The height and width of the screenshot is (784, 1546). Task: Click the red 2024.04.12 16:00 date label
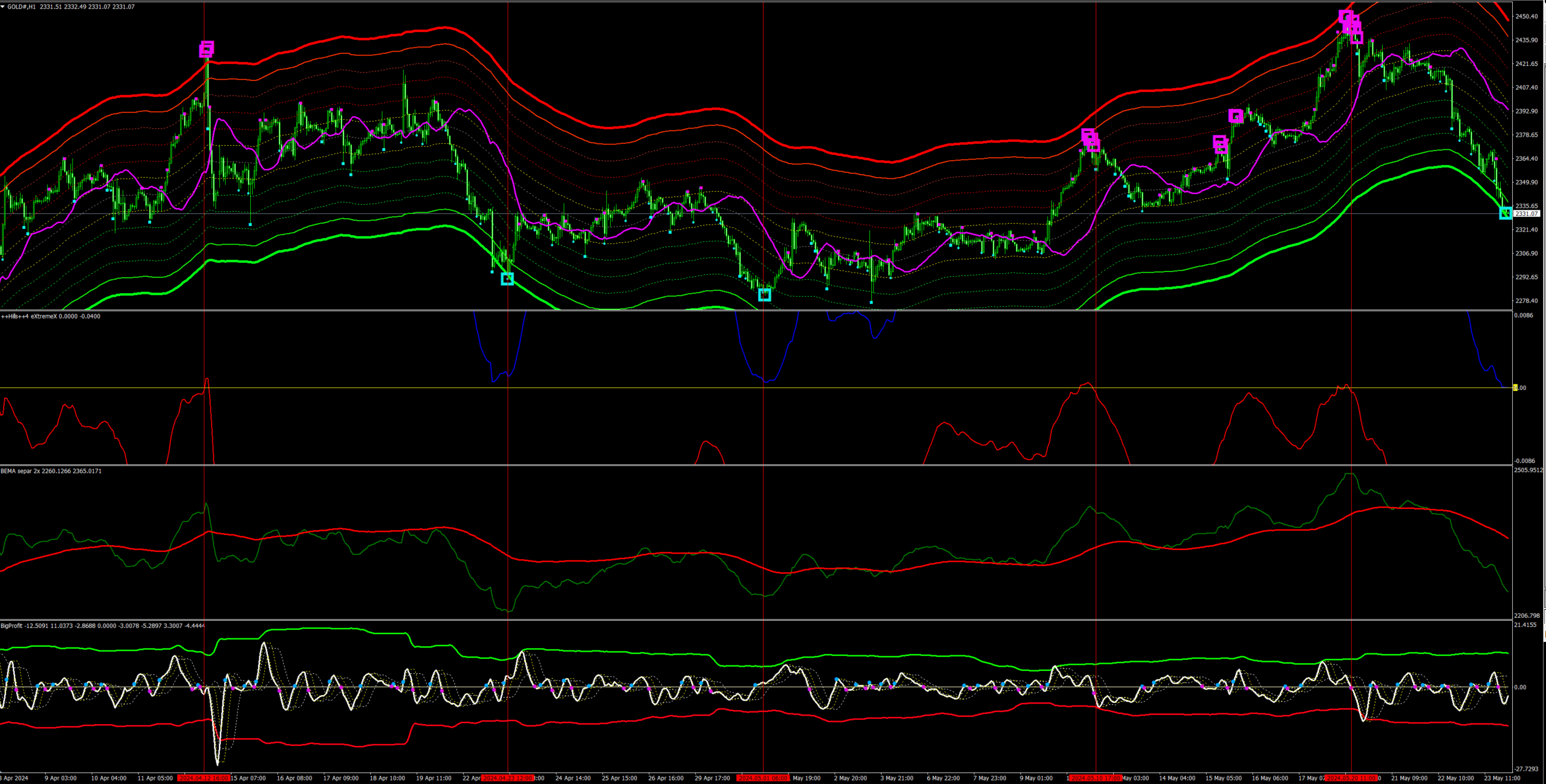point(204,778)
